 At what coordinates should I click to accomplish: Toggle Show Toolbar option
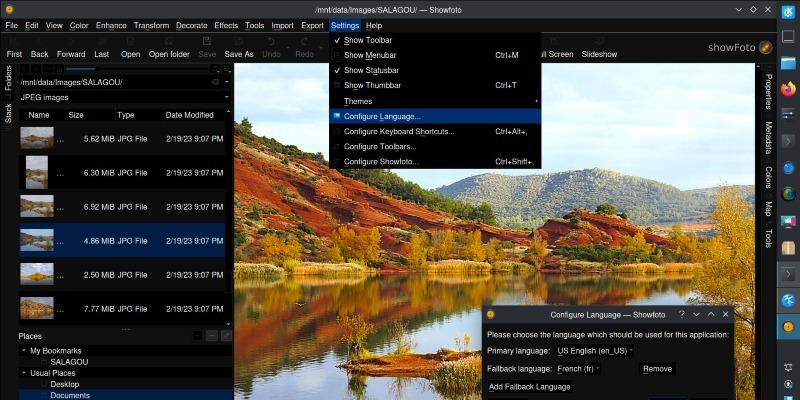pyautogui.click(x=368, y=40)
